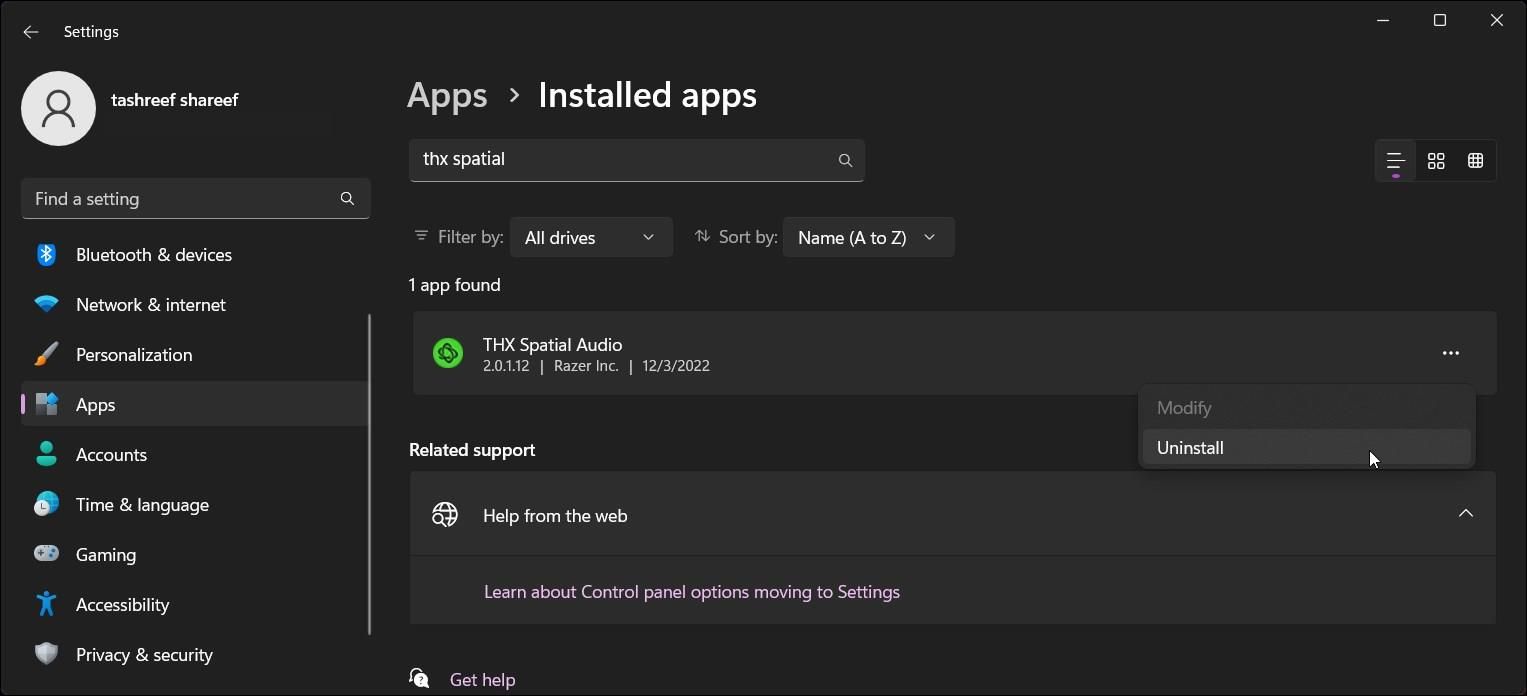Click the Accessibility figure icon
Viewport: 1527px width, 696px height.
point(46,604)
